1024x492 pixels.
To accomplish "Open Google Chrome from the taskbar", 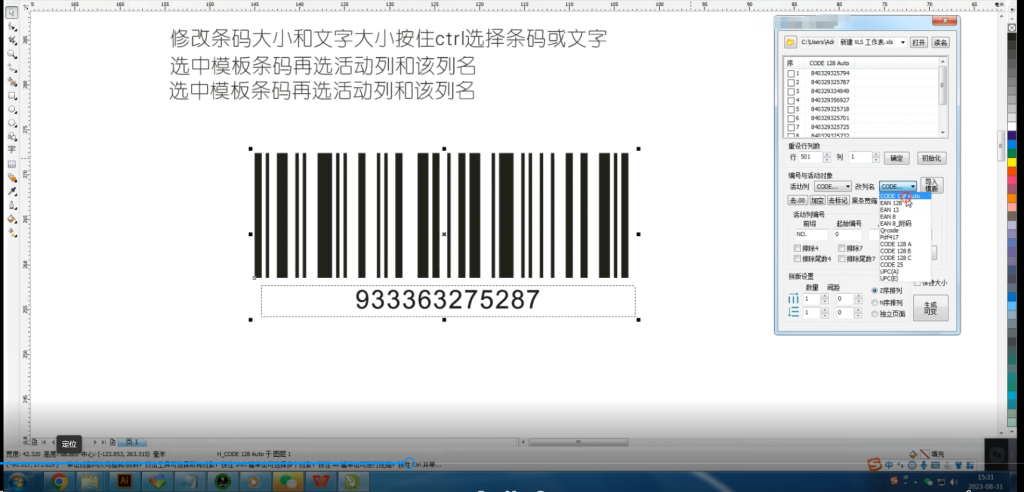I will tap(58, 481).
